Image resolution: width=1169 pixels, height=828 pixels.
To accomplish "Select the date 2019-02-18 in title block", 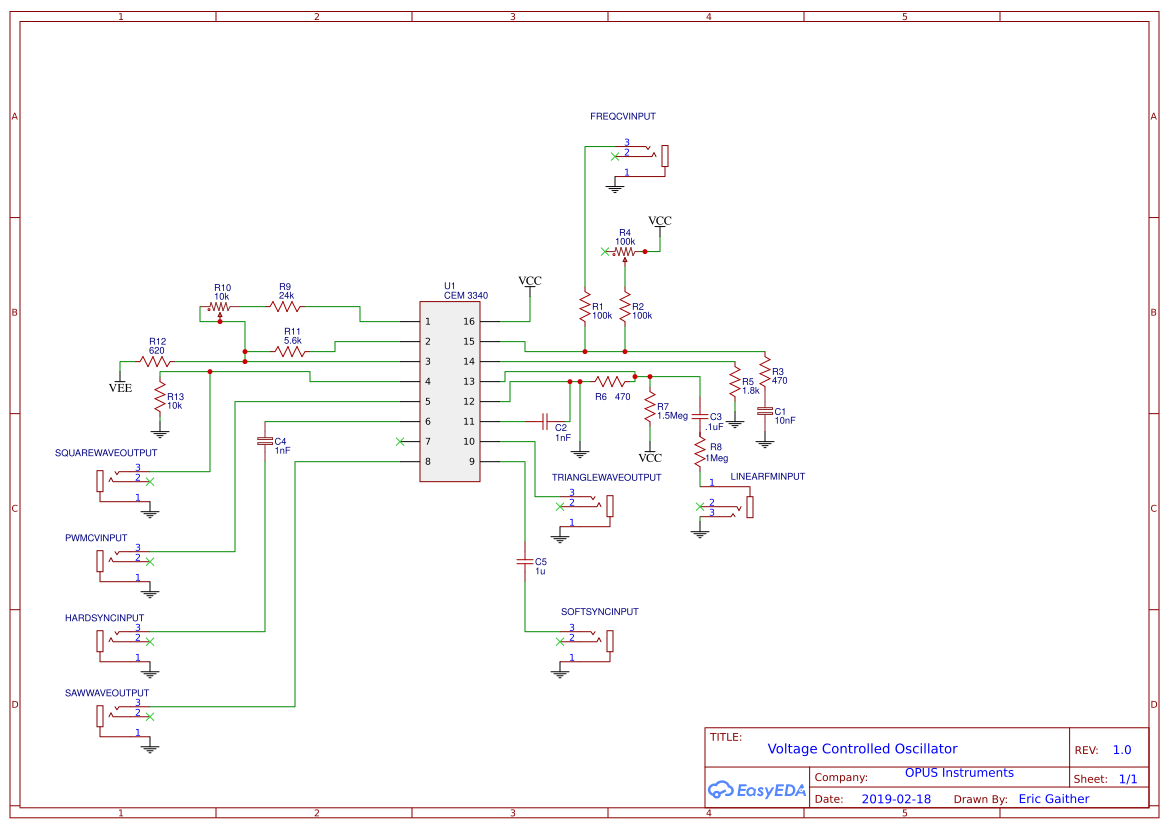I will pos(895,798).
